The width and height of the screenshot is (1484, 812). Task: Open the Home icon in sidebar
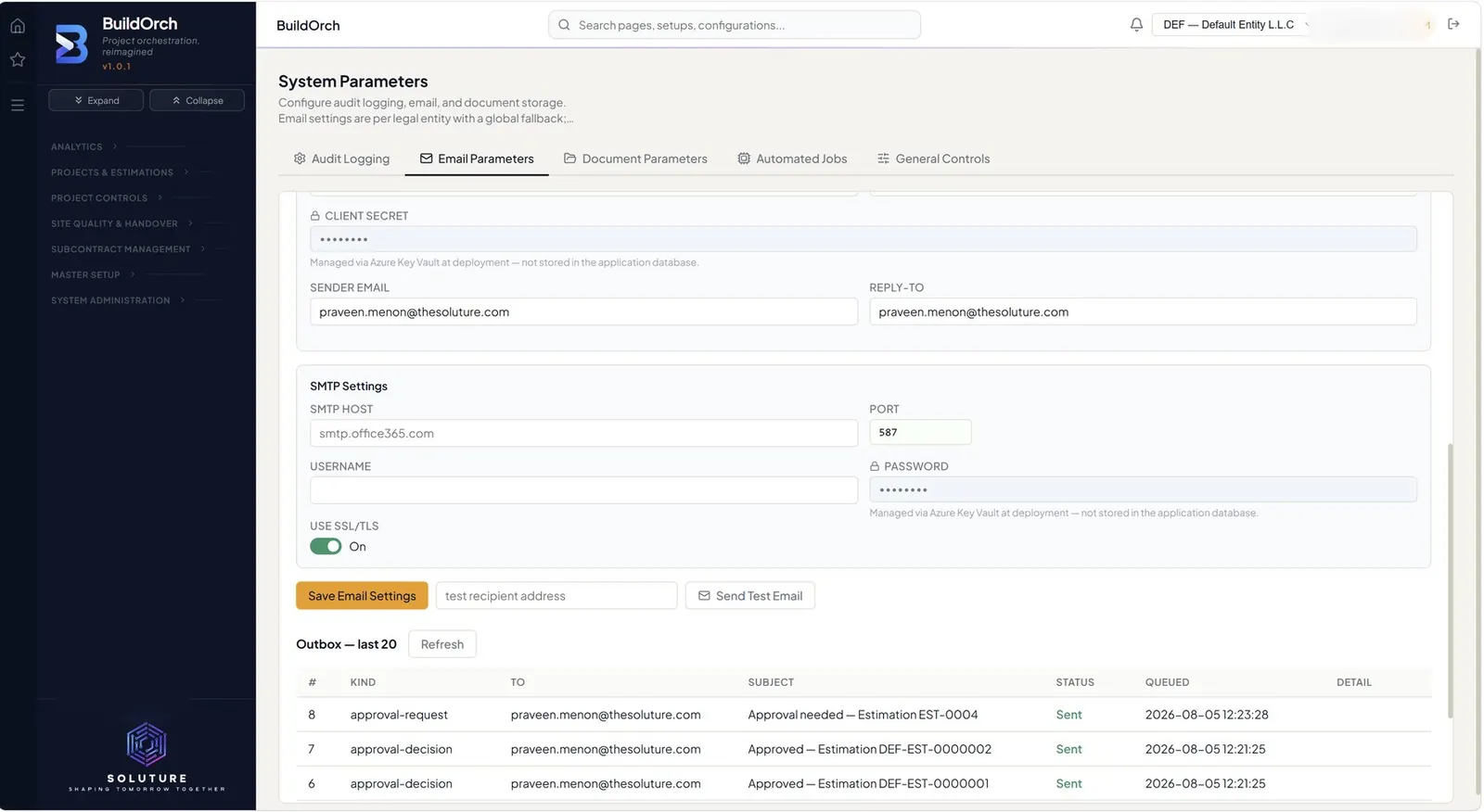click(x=18, y=26)
